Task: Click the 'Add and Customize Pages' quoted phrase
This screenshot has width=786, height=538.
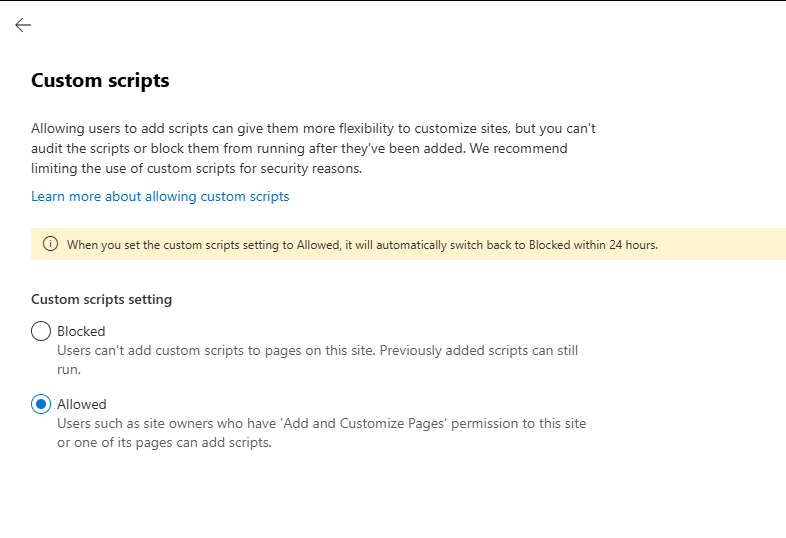Action: point(364,424)
